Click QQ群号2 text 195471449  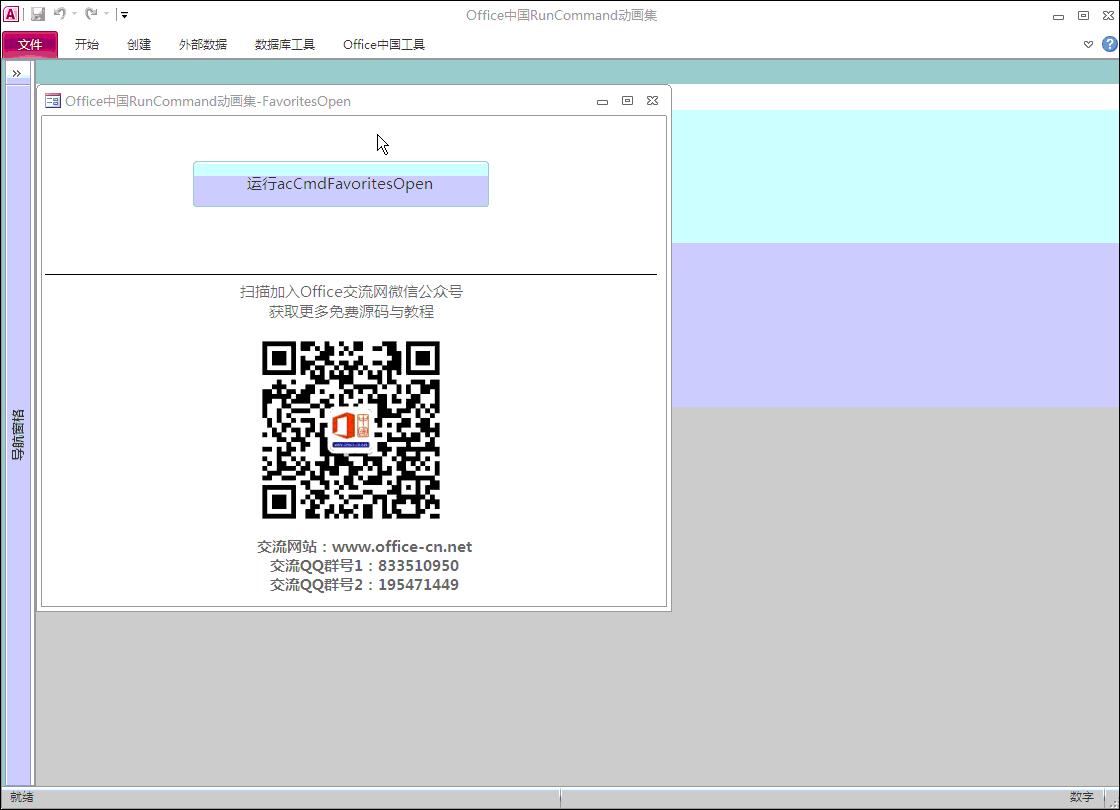click(364, 585)
